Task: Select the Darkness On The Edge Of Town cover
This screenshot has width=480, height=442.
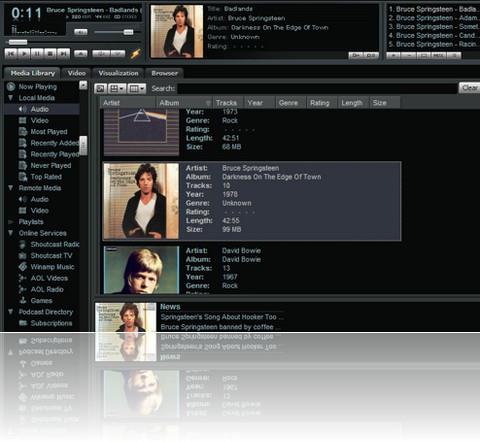Action: [141, 201]
